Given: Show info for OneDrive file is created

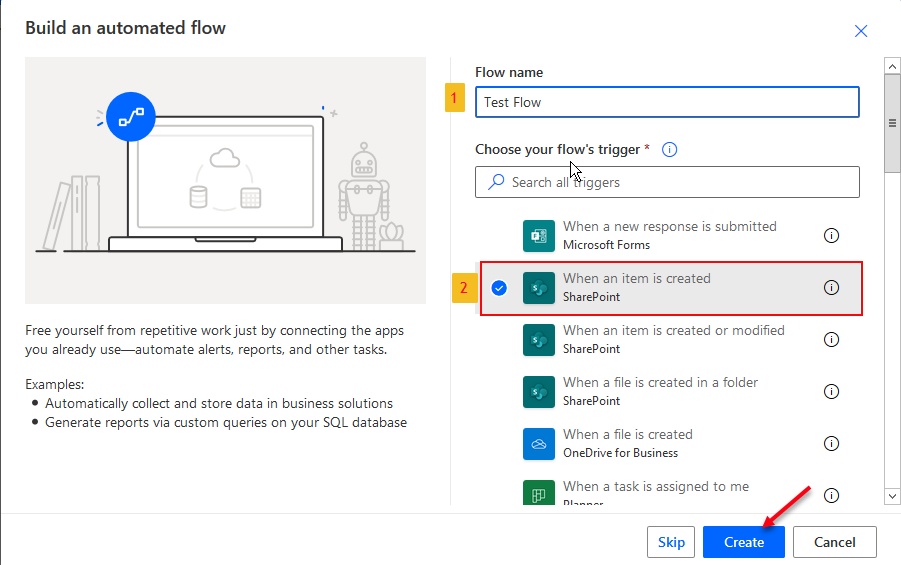Looking at the screenshot, I should 831,444.
